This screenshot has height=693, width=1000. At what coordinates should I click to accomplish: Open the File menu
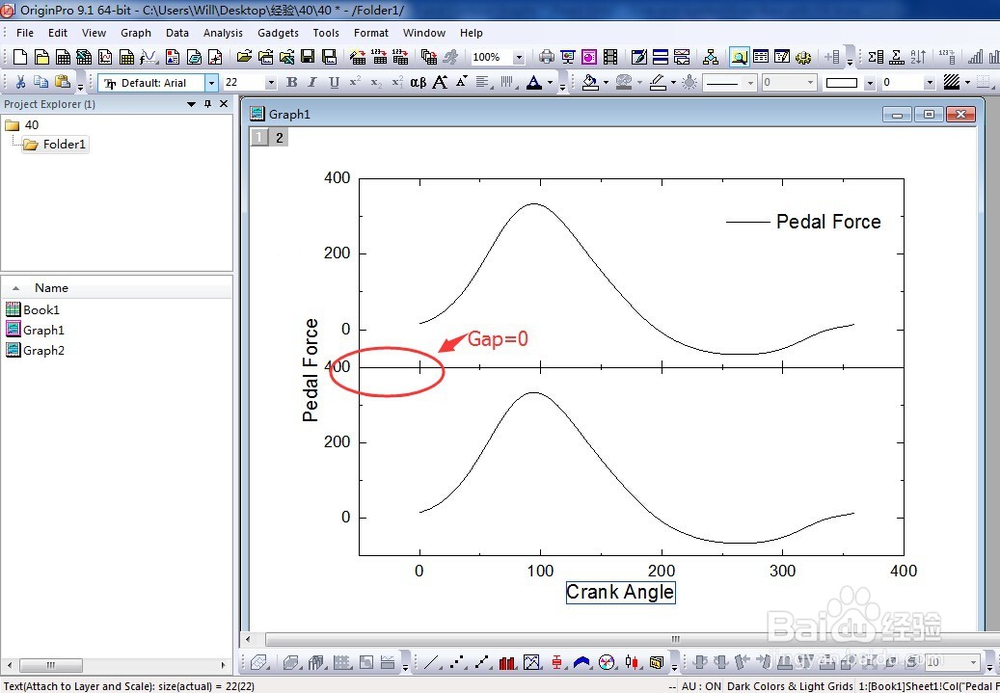25,33
